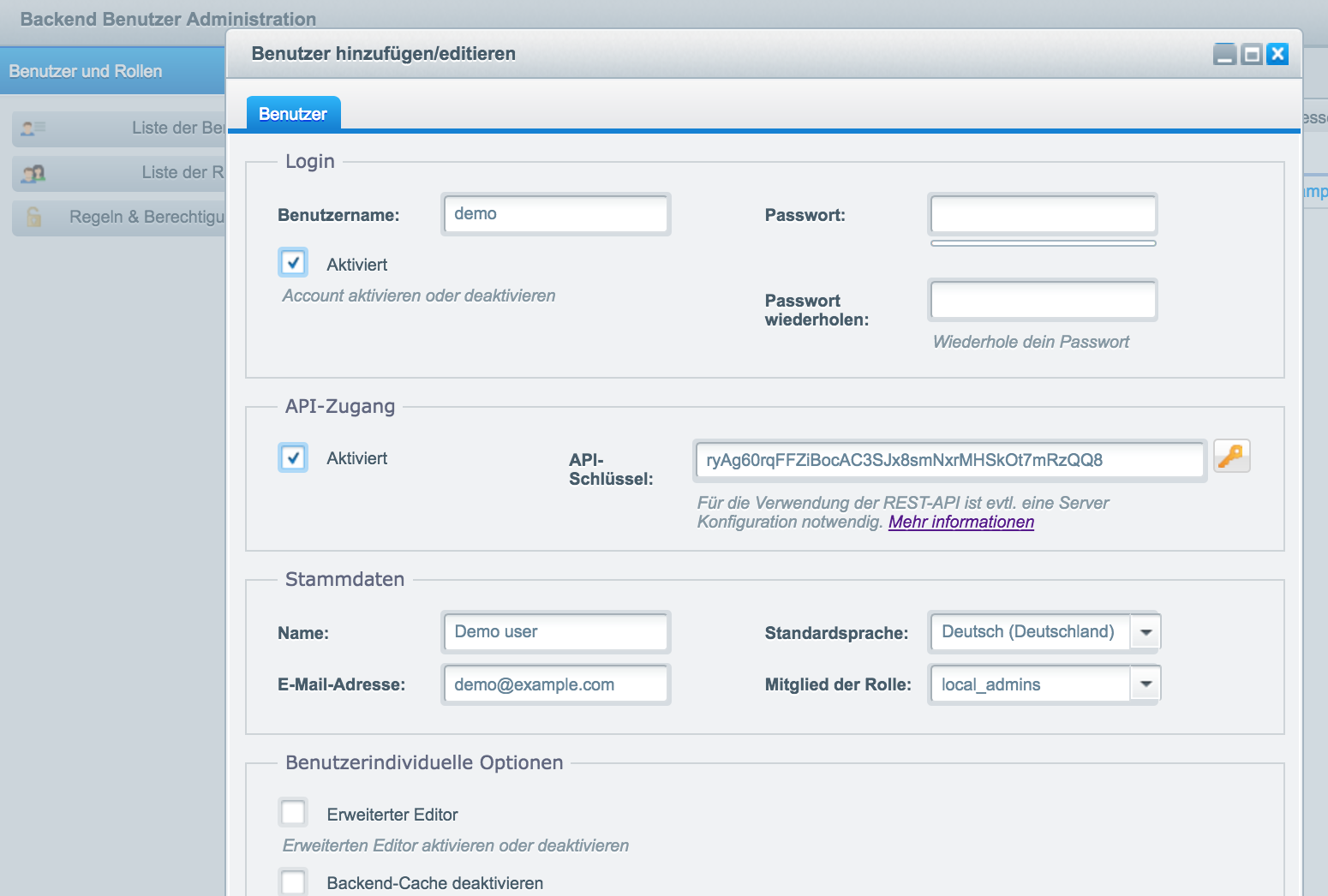Image resolution: width=1328 pixels, height=896 pixels.
Task: Open Liste der Rollen sidebar entry
Action: point(119,173)
